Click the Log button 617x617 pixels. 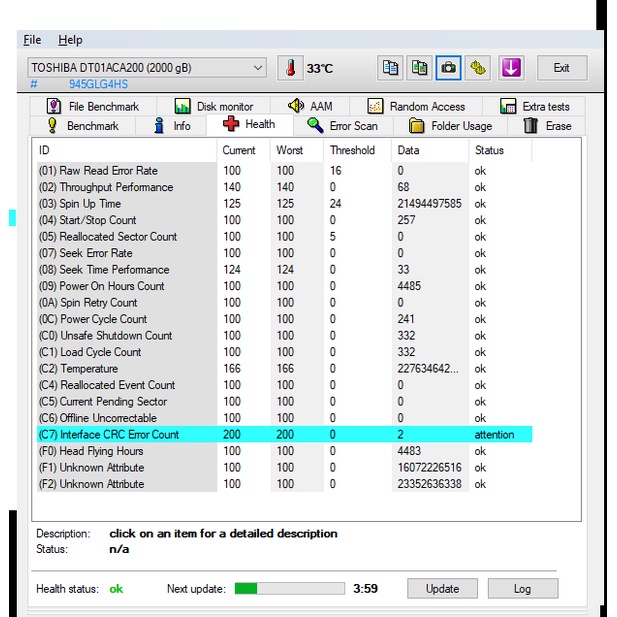[x=522, y=589]
